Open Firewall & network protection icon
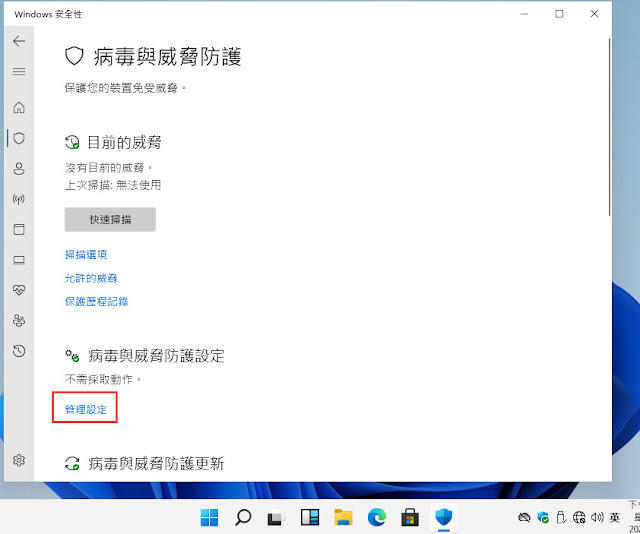 (19, 199)
